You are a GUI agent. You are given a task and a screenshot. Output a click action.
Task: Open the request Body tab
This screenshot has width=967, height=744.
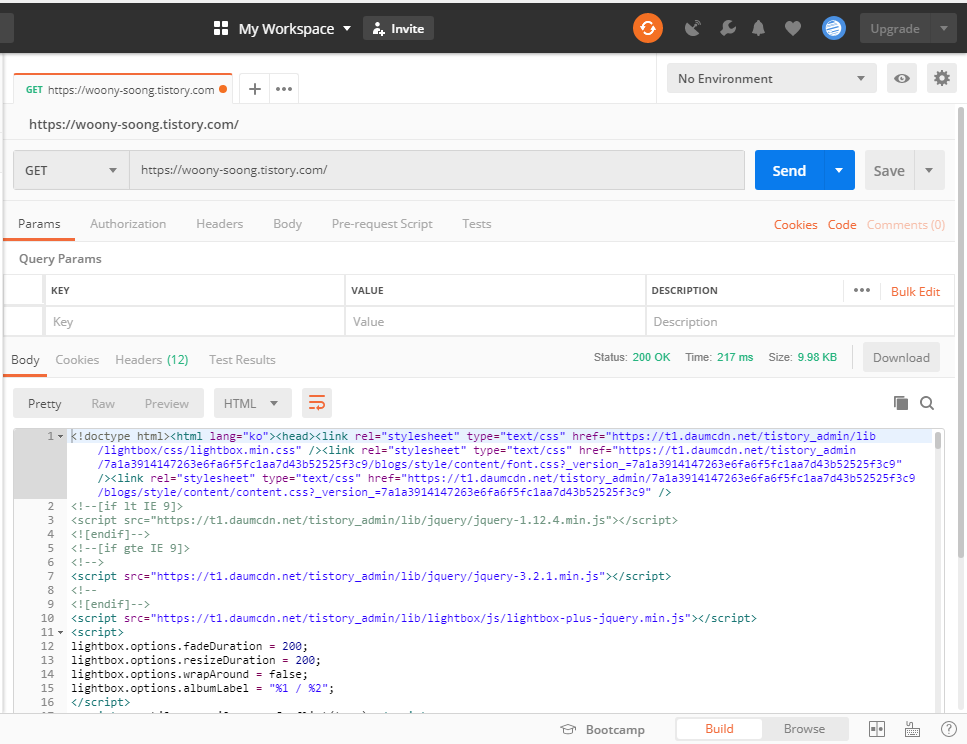tap(287, 224)
